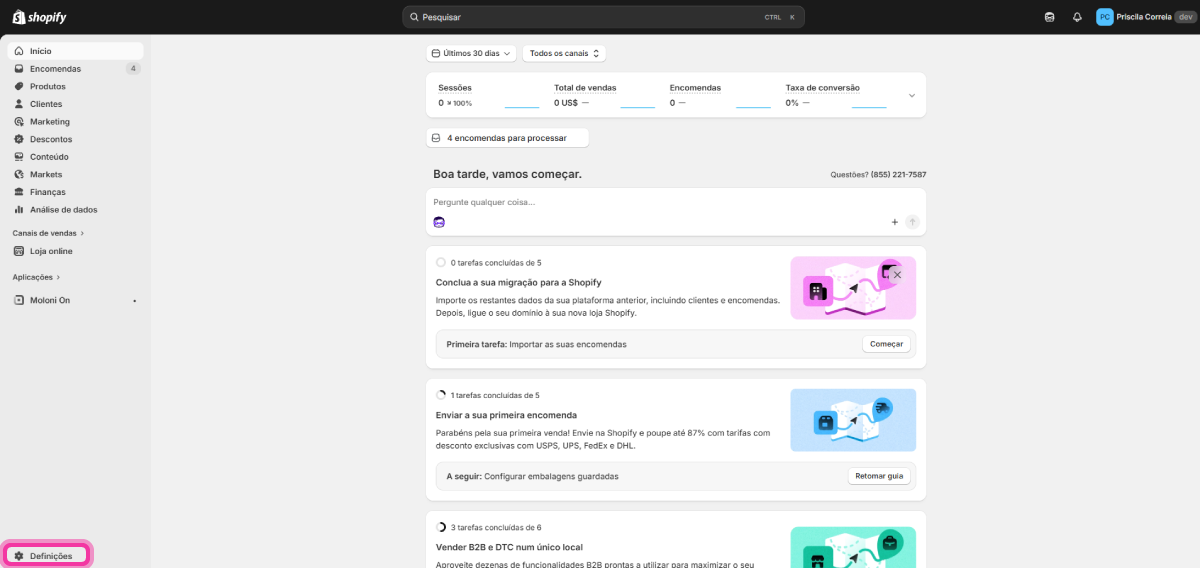Open the Definições gear icon
The image size is (1200, 568).
19,556
